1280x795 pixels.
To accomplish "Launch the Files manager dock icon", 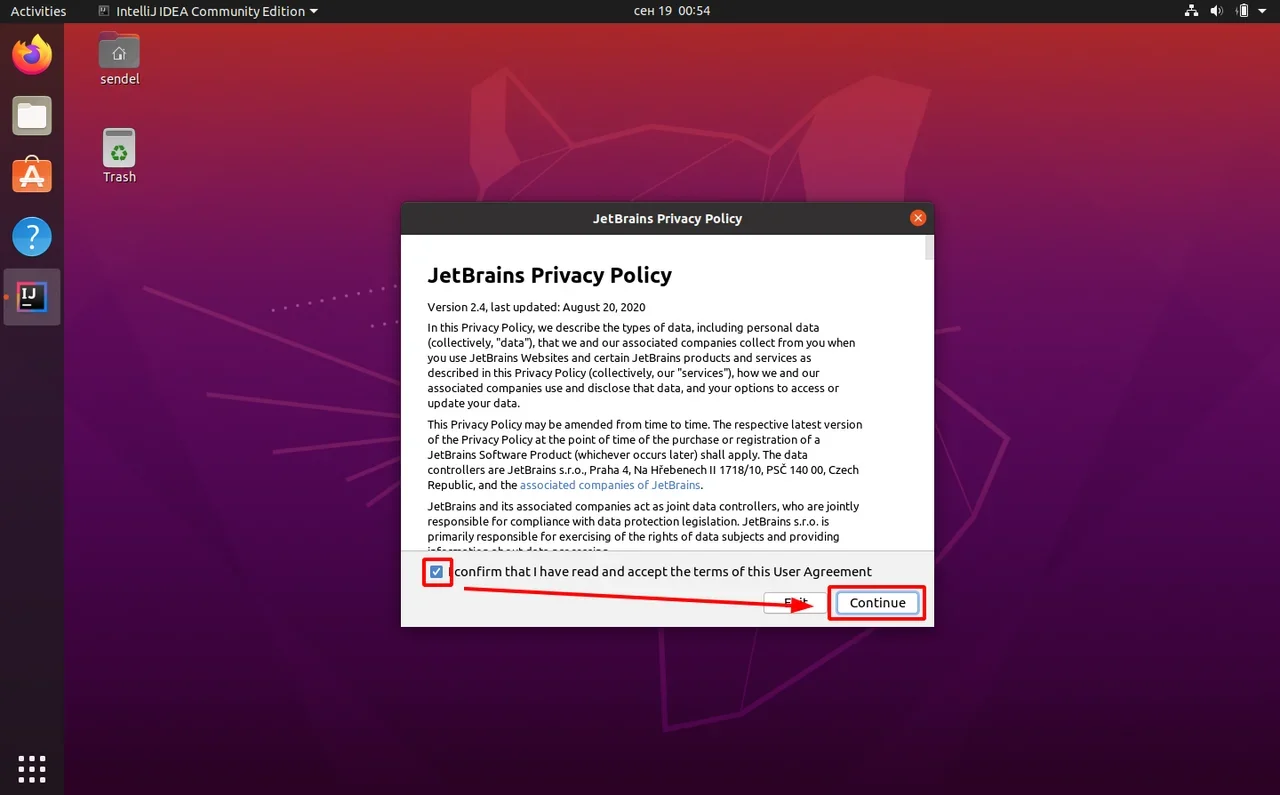I will [x=32, y=116].
